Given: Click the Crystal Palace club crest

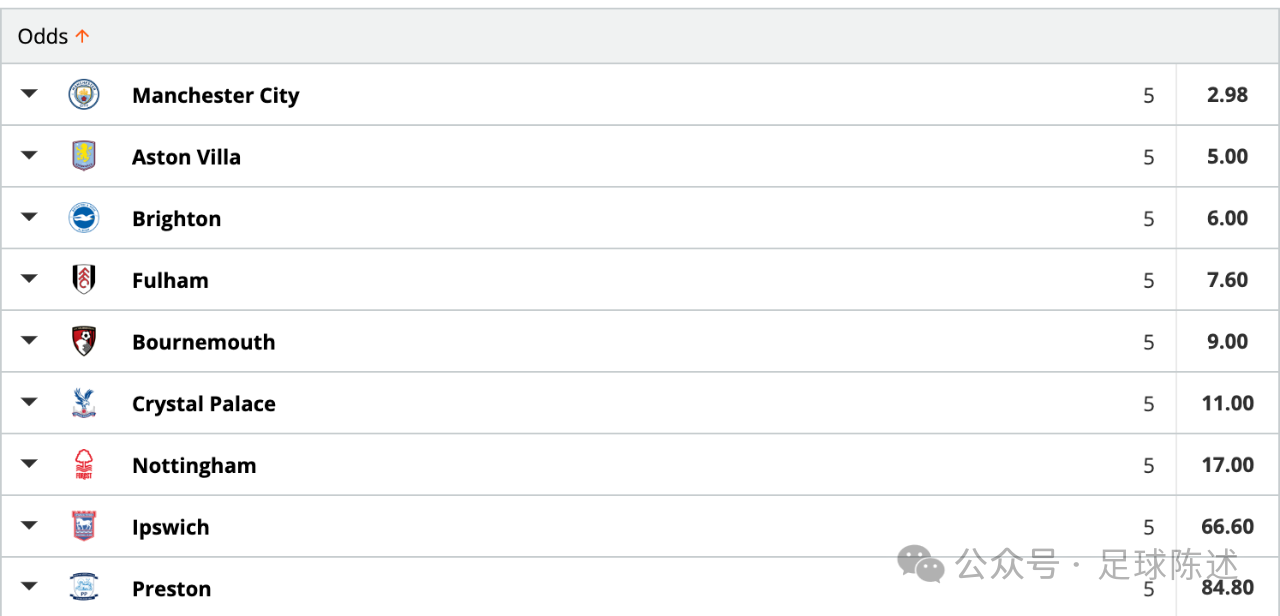Looking at the screenshot, I should click(x=84, y=403).
